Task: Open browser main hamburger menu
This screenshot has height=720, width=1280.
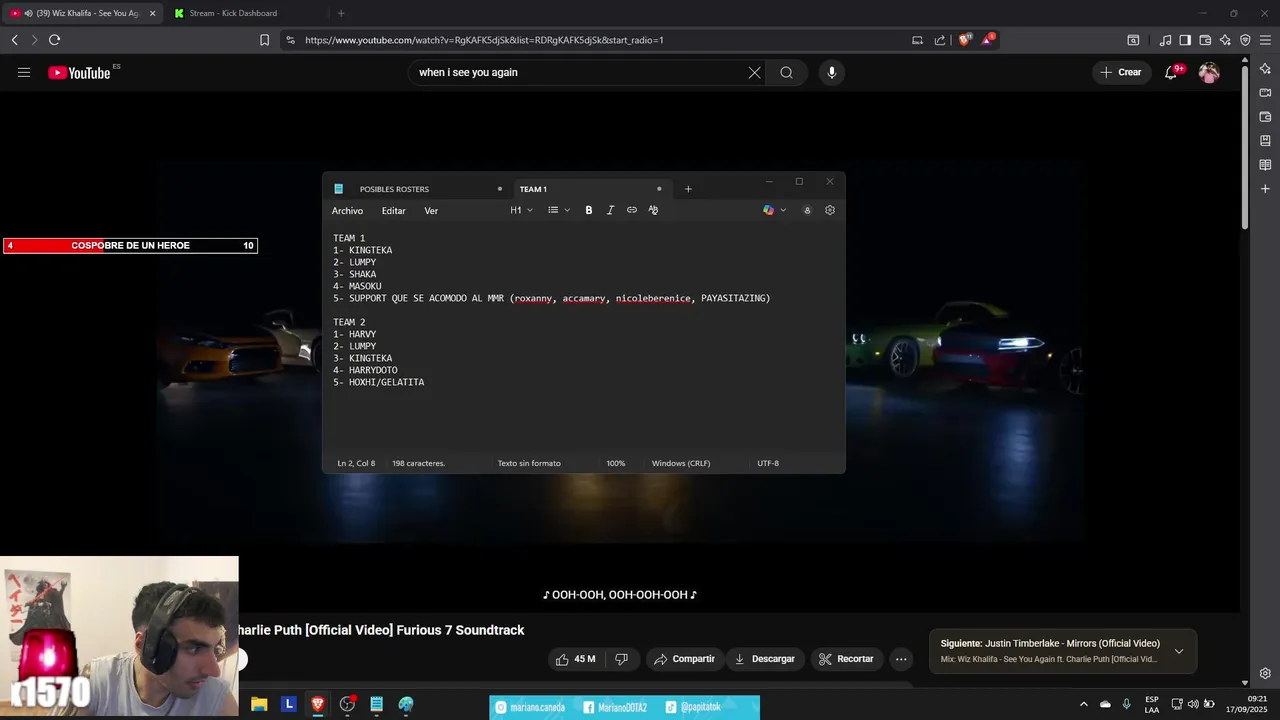Action: 1266,40
